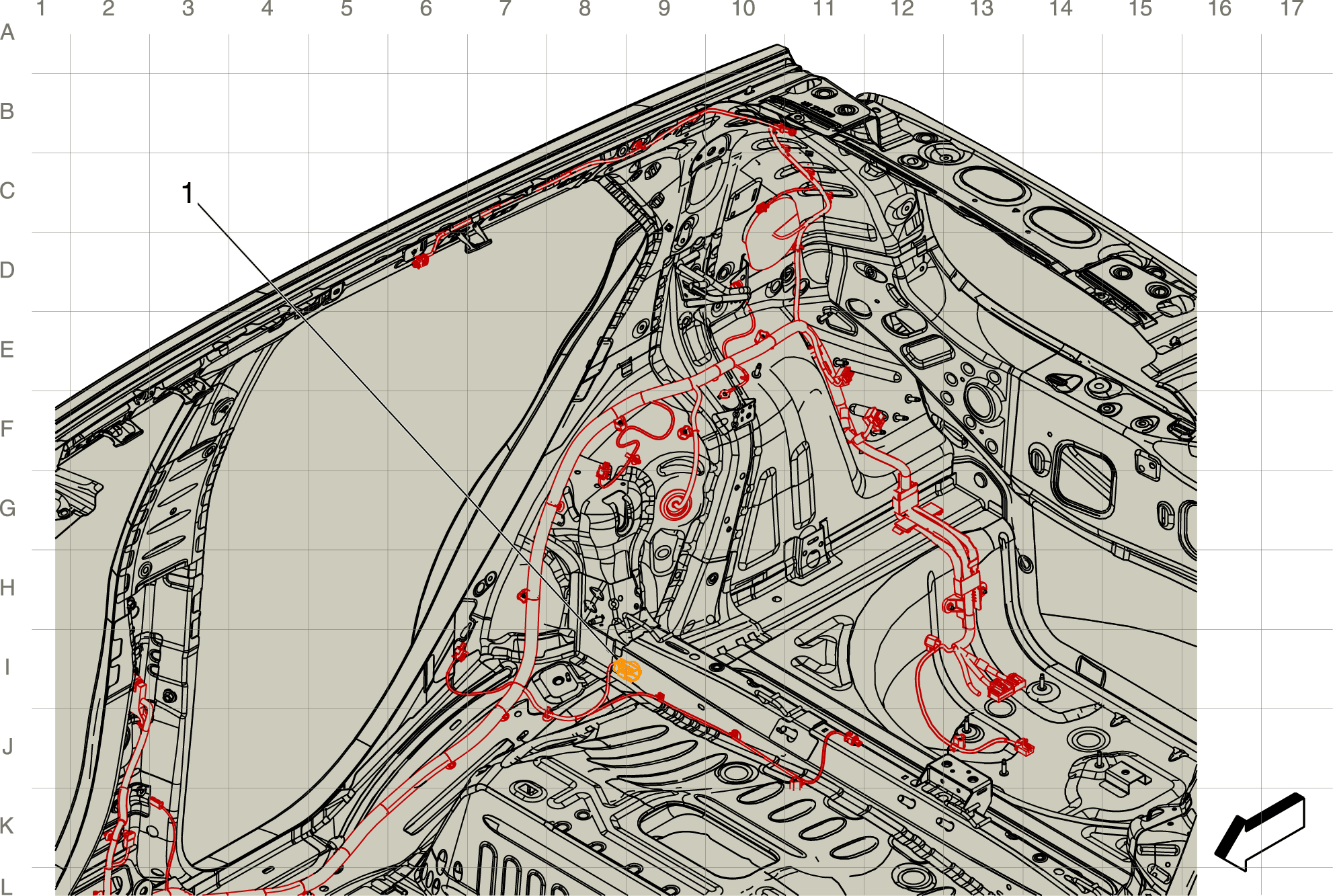Click row label B
The height and width of the screenshot is (896, 1333).
[x=7, y=112]
